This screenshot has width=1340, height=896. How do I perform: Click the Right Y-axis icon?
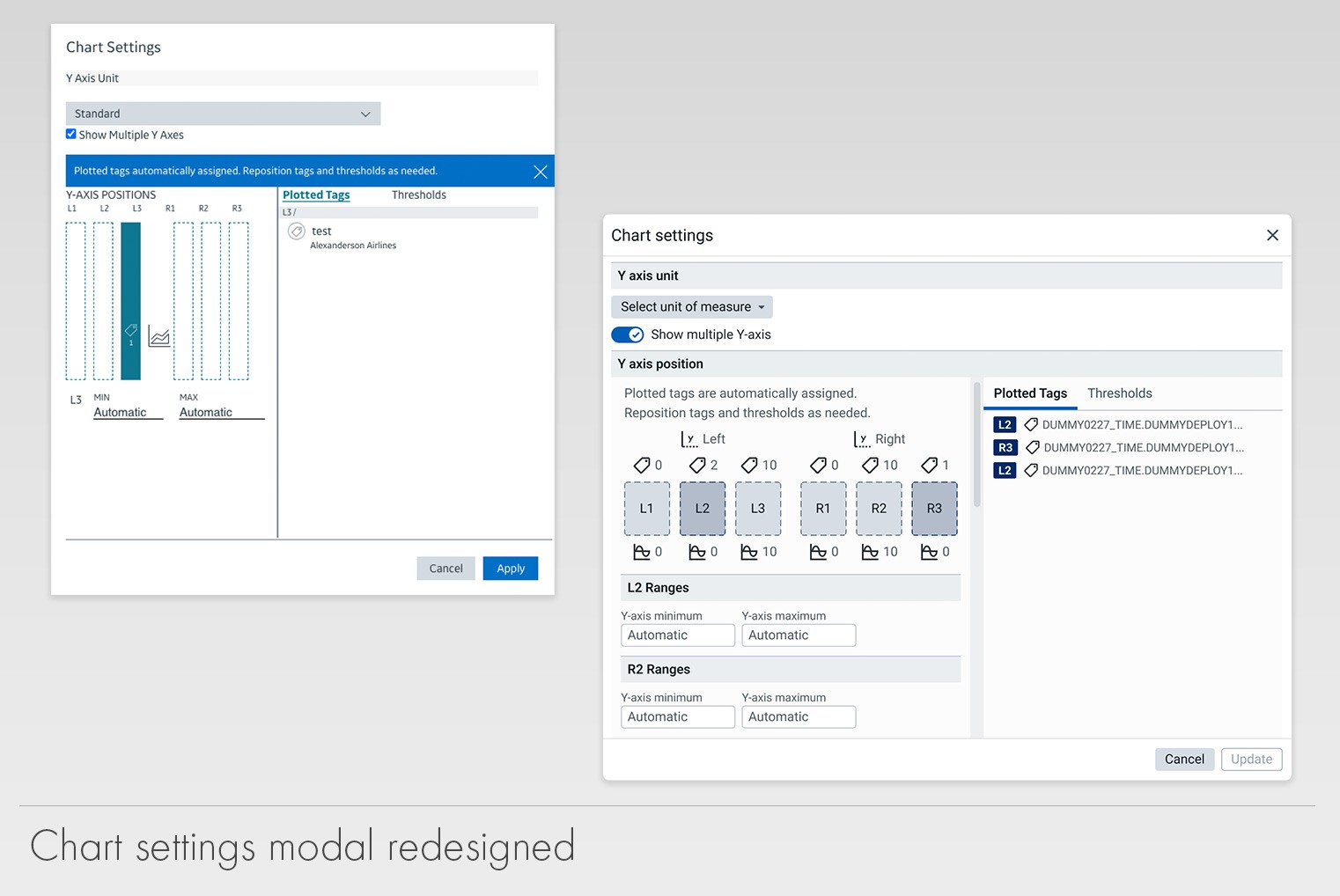862,439
